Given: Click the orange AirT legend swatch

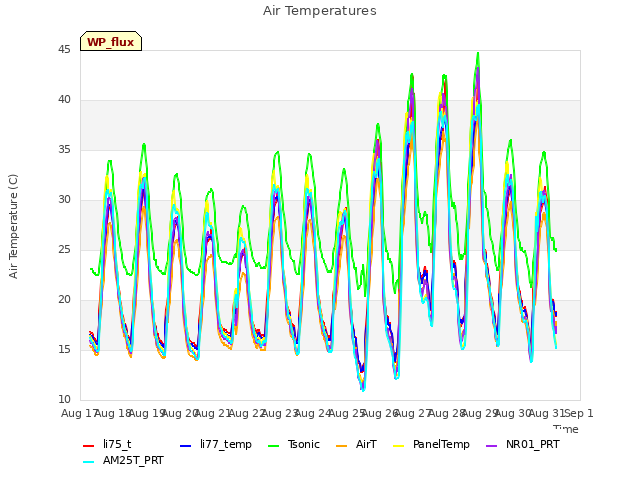Looking at the screenshot, I should pyautogui.click(x=341, y=445).
